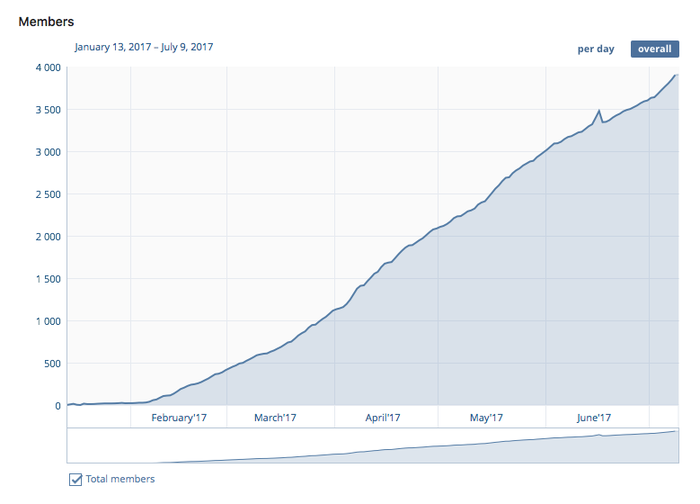Click the 4 000 y-axis value
The image size is (700, 504).
tap(48, 68)
